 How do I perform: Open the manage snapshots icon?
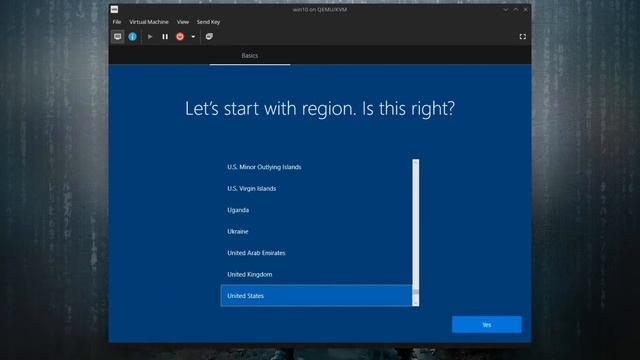pos(209,37)
